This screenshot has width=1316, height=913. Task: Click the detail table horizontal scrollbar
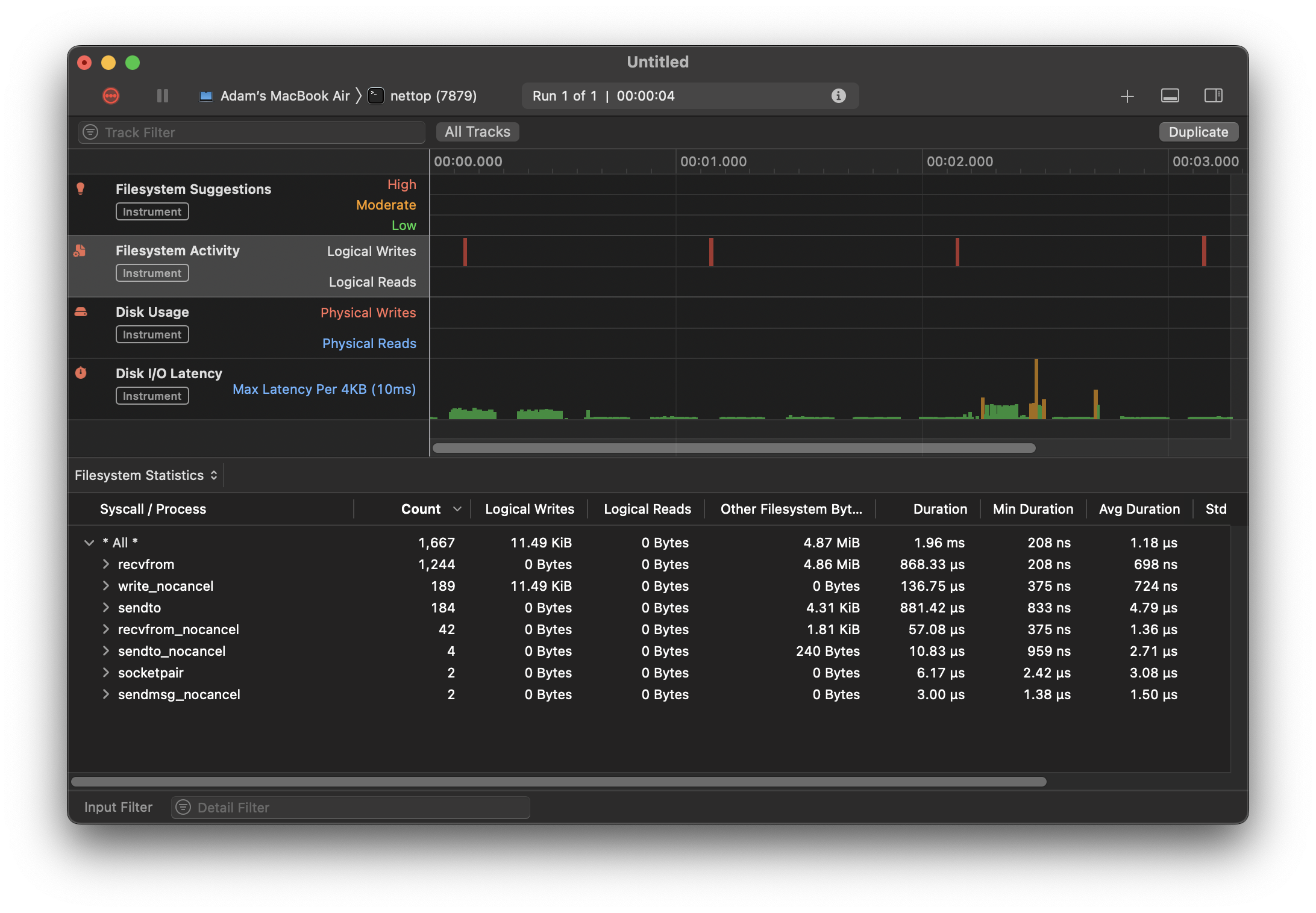point(559,782)
